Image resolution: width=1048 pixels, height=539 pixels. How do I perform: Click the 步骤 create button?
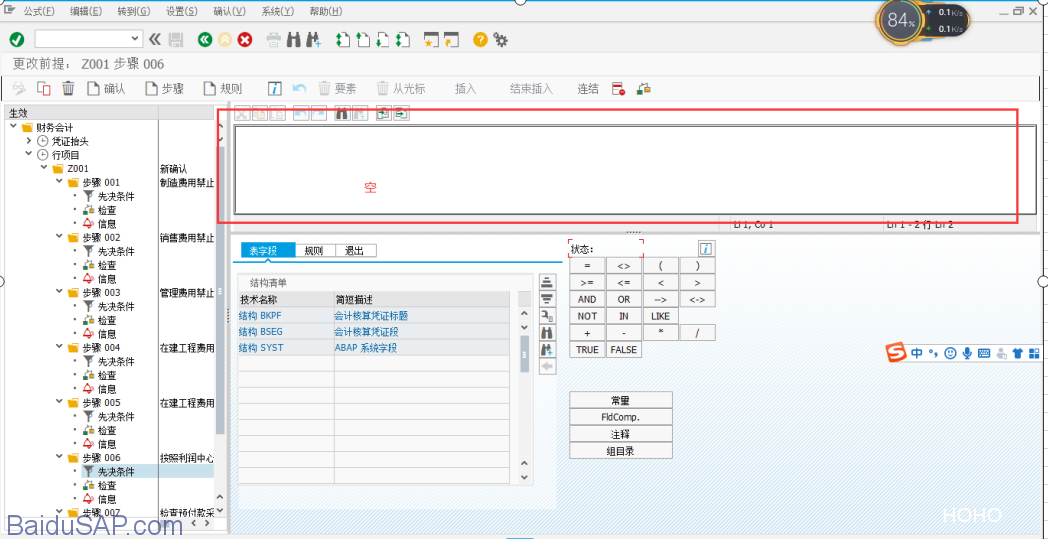[165, 88]
